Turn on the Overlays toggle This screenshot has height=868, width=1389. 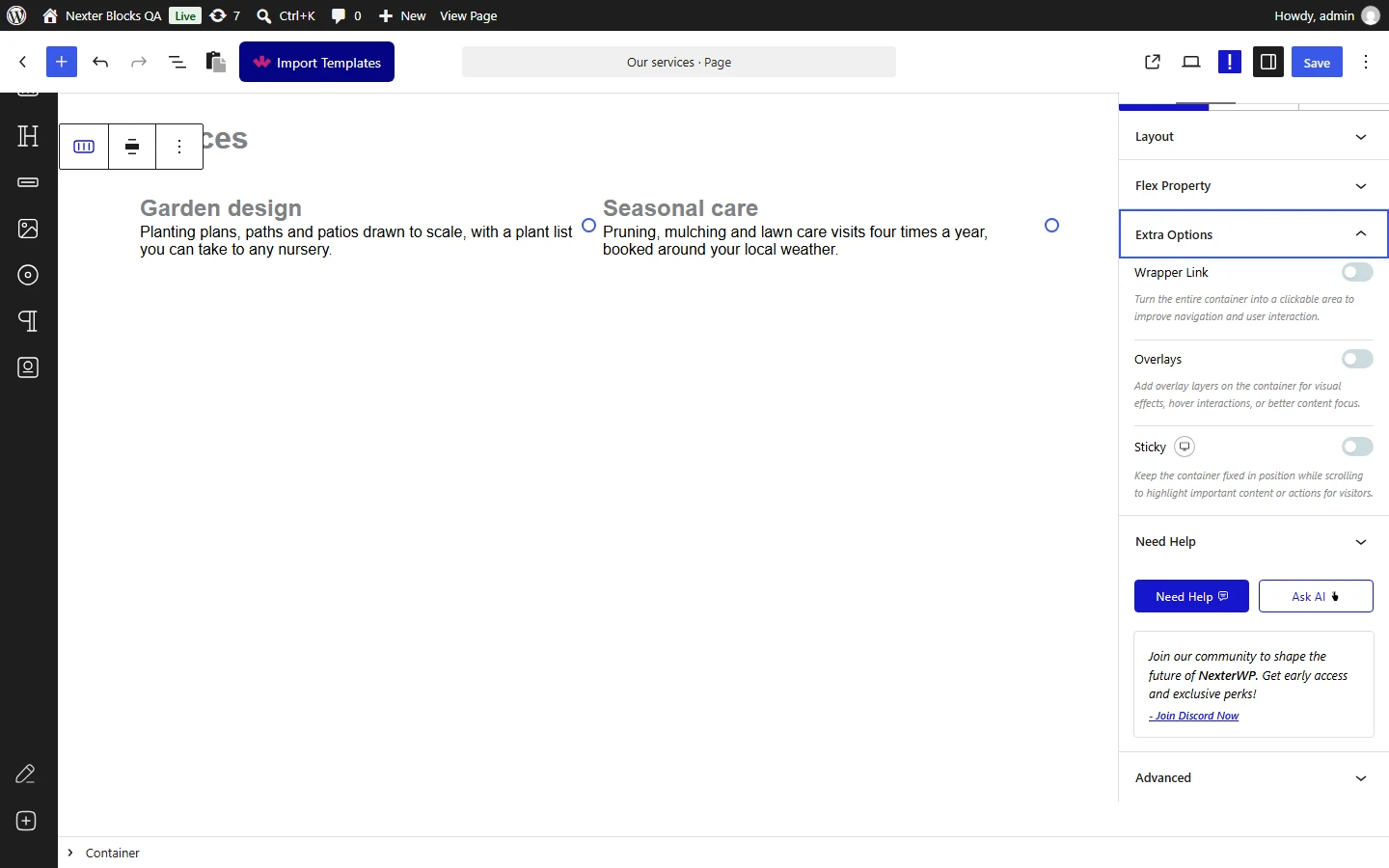click(x=1357, y=359)
